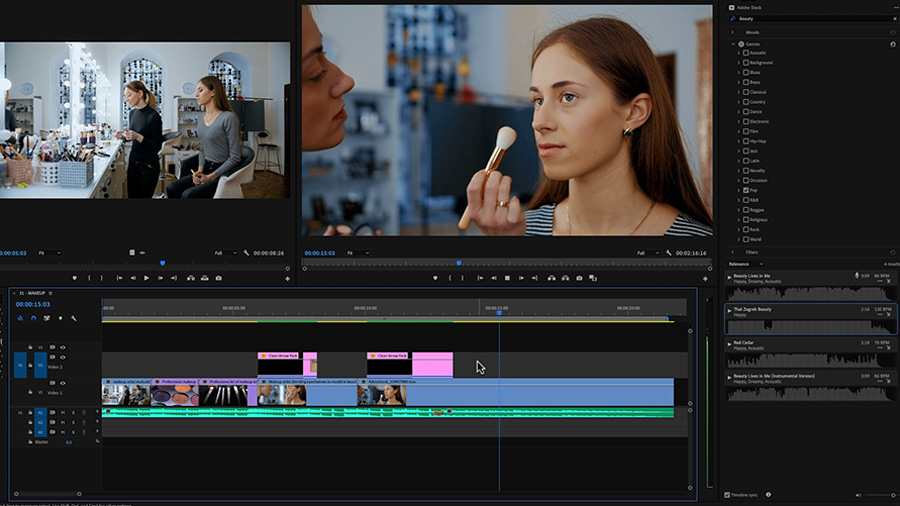Uncheck the Pop genre checkbox
The image size is (900, 506).
[x=744, y=189]
